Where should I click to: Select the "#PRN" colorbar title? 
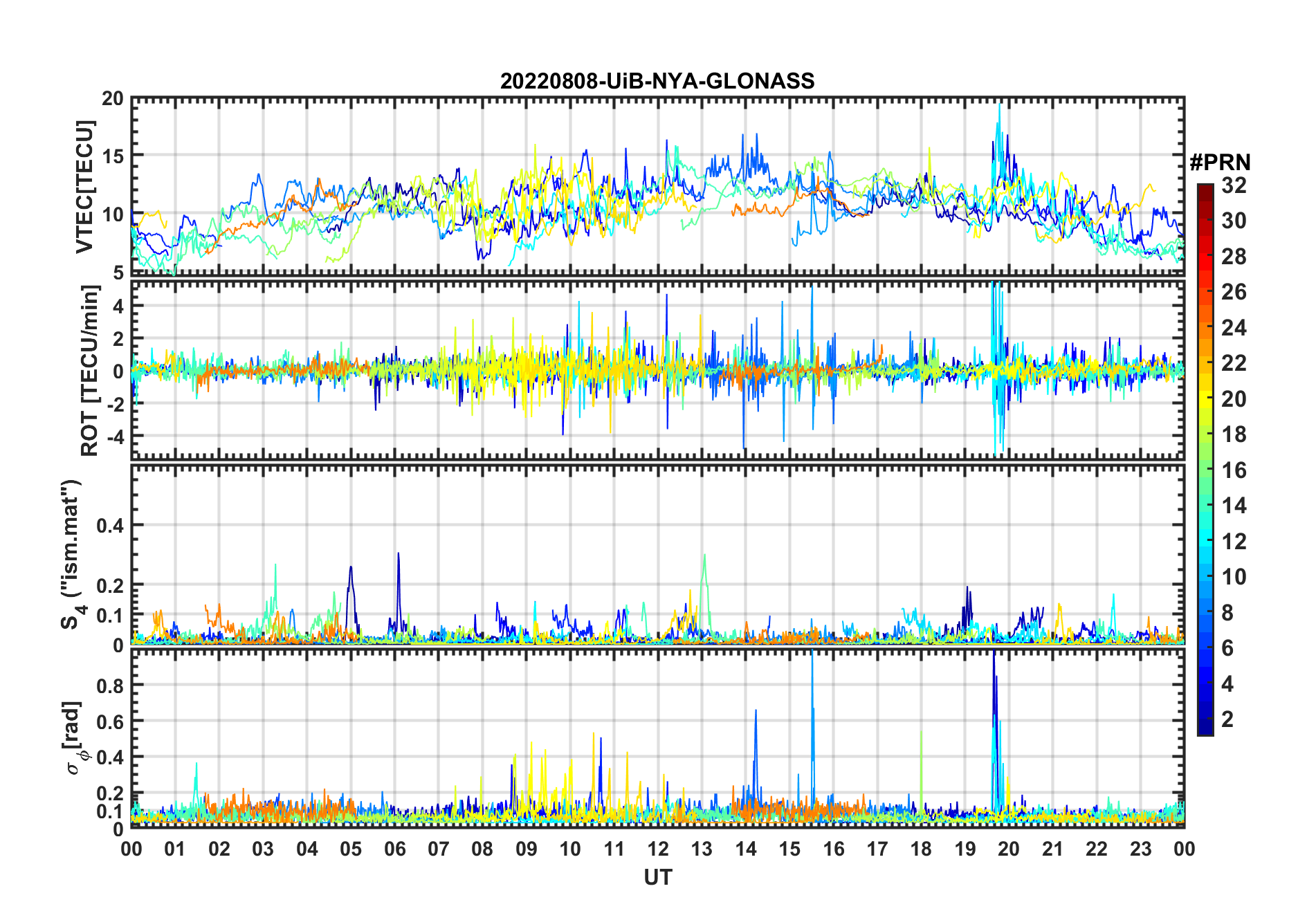1220,163
